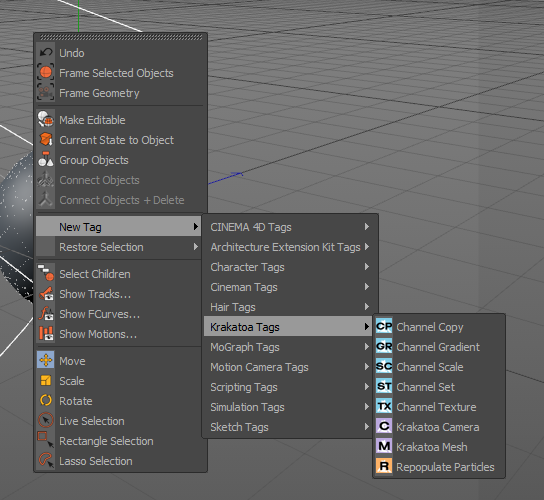Click the Show Motions icon
The height and width of the screenshot is (500, 544).
[x=46, y=333]
